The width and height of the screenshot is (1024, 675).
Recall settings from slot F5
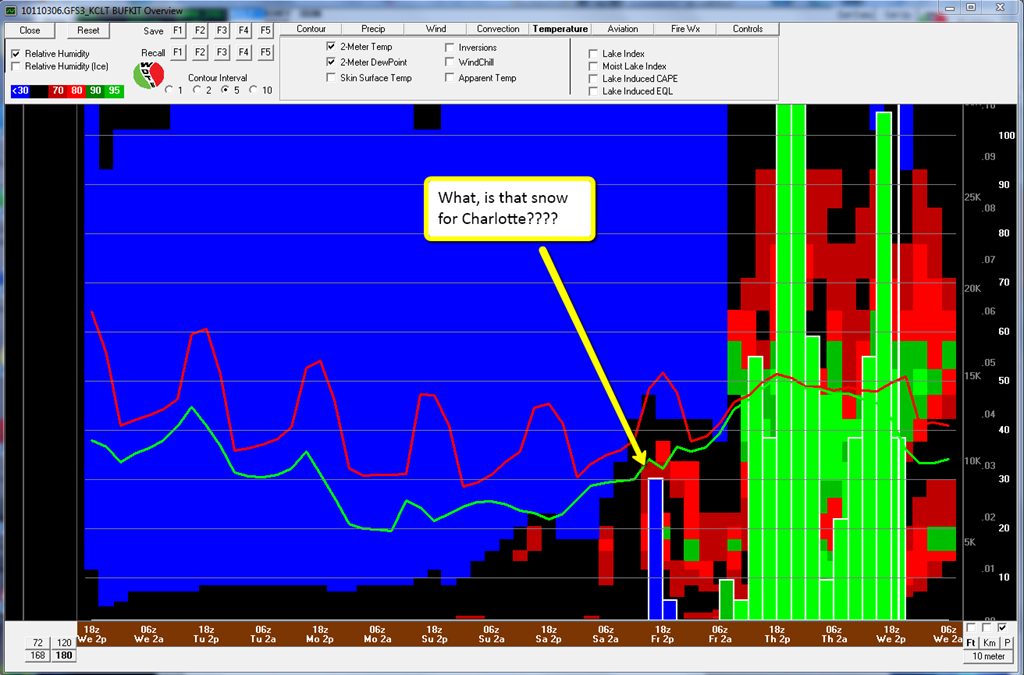pyautogui.click(x=265, y=52)
